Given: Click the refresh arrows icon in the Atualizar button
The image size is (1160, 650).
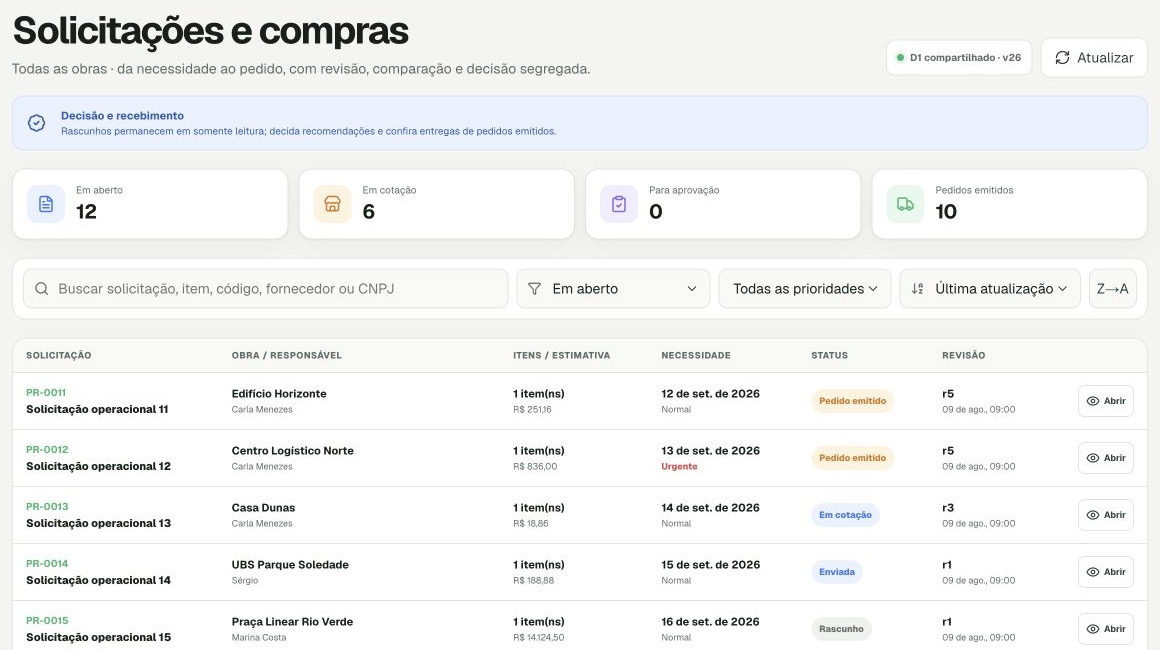Looking at the screenshot, I should click(x=1062, y=58).
